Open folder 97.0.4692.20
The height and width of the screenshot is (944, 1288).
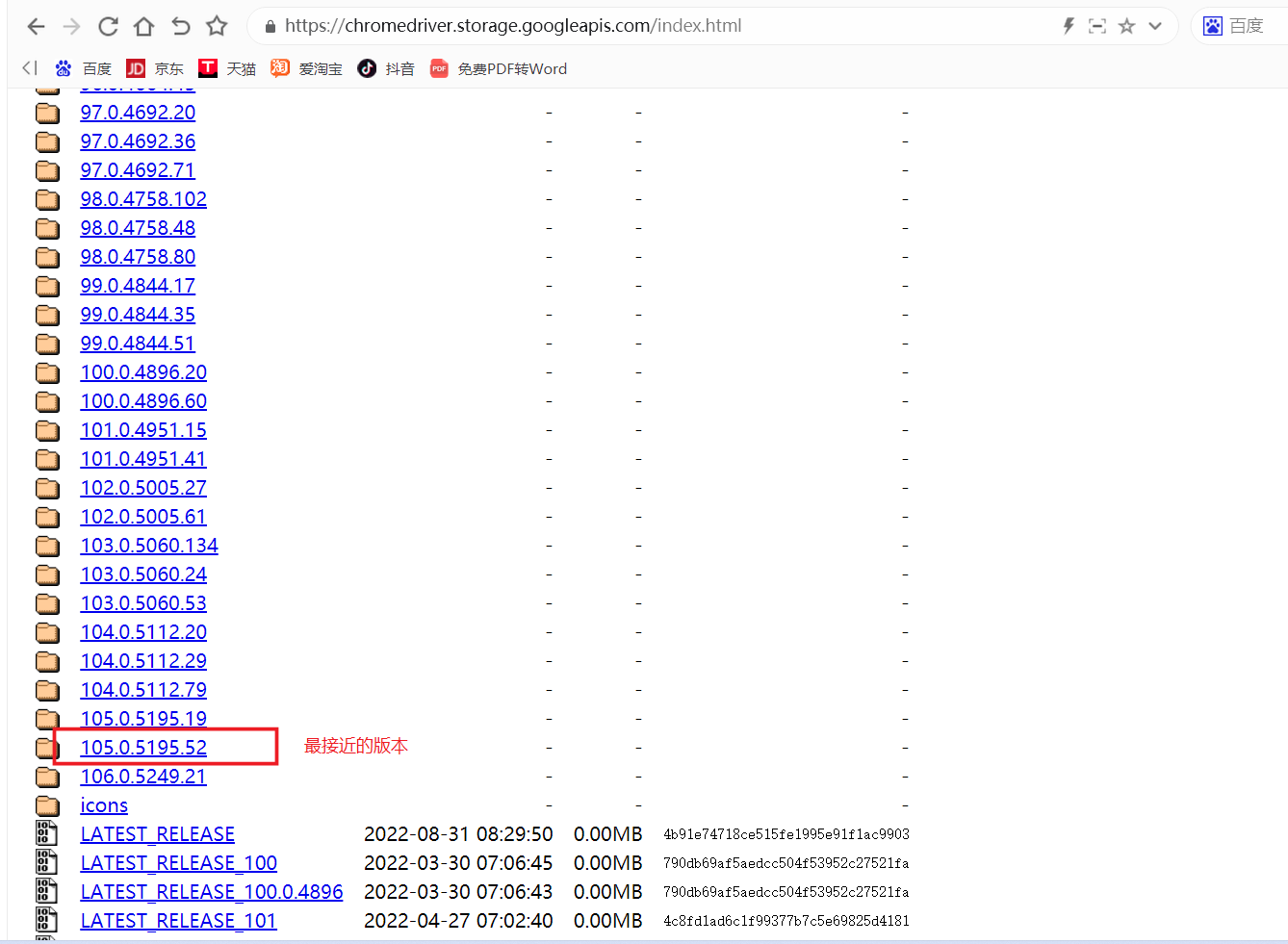pyautogui.click(x=138, y=113)
